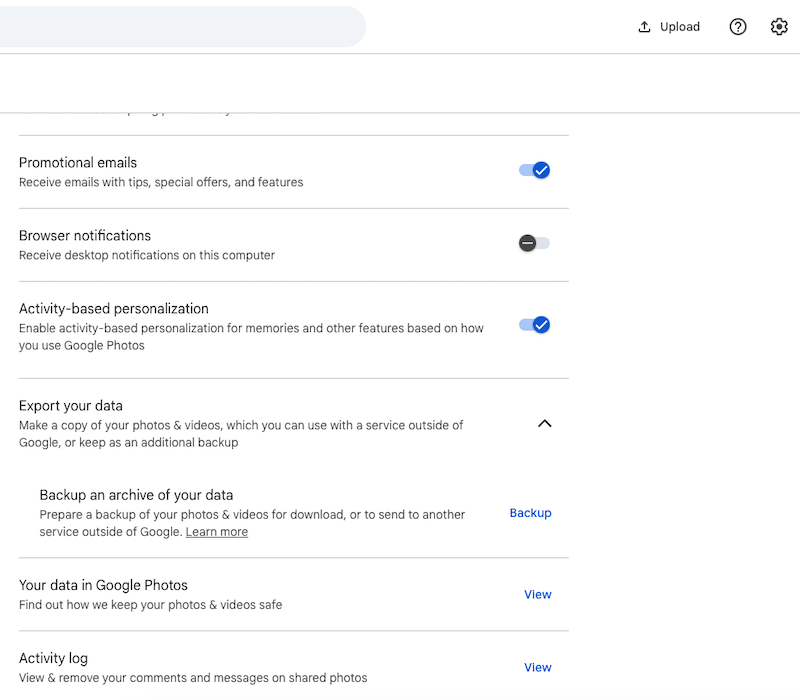View the Activity log
Viewport: 800px width, 700px height.
pos(538,667)
